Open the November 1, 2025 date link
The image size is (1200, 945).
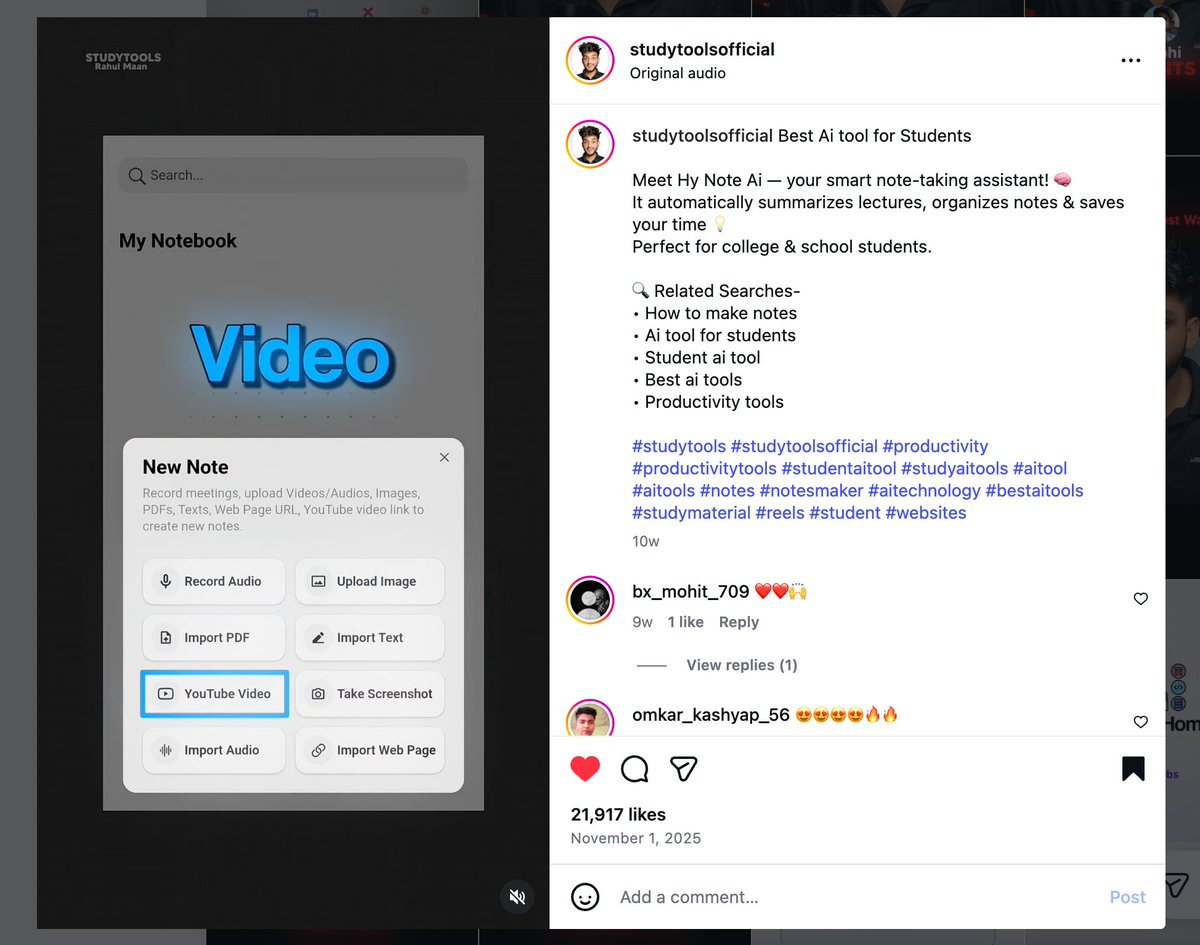636,838
